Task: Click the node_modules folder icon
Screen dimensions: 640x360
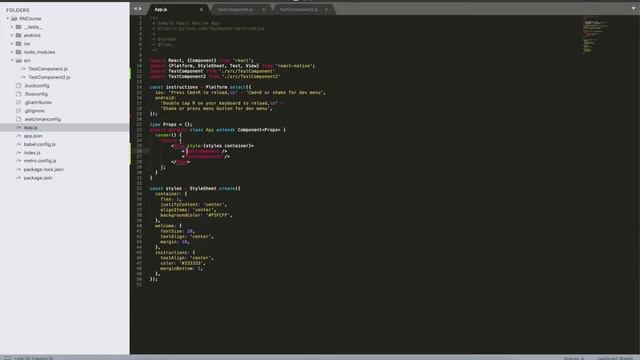Action: tap(18, 52)
